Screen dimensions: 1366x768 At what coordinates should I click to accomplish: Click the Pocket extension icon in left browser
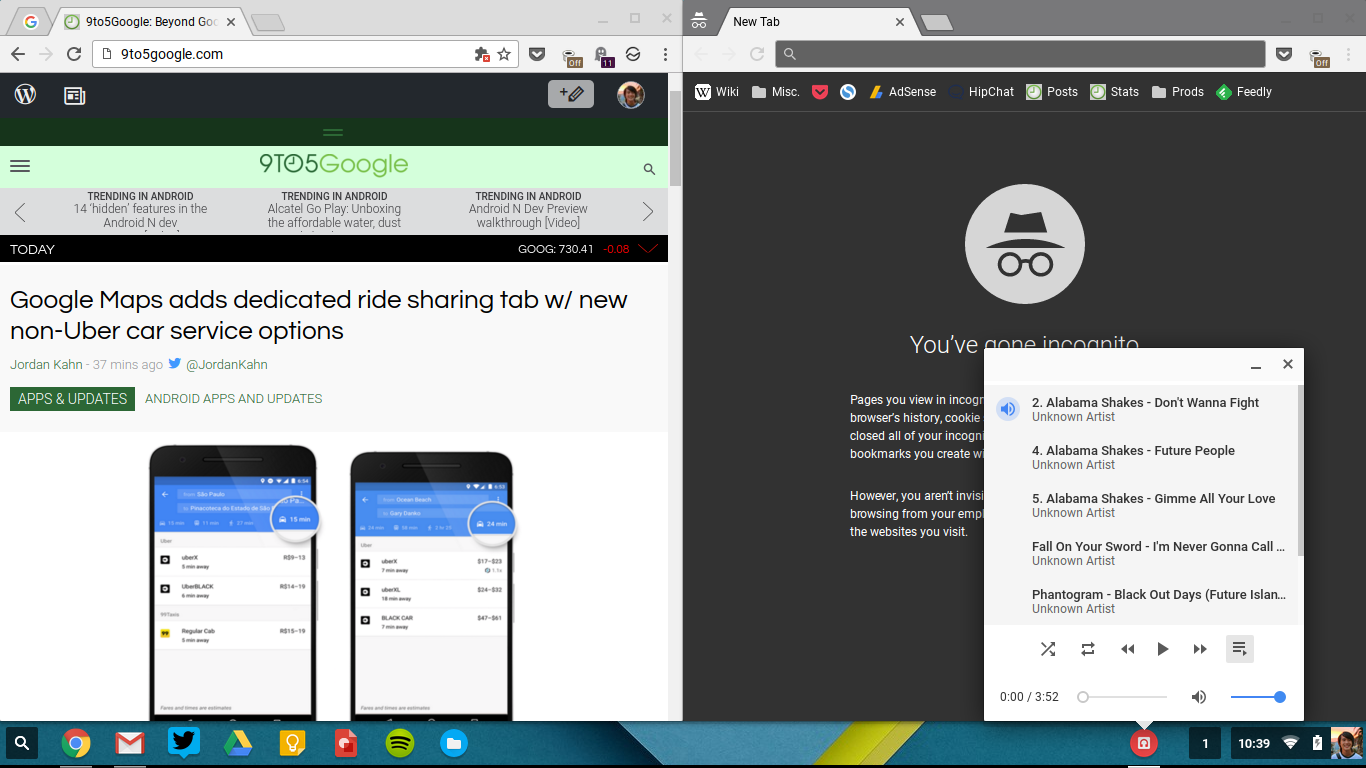click(537, 54)
